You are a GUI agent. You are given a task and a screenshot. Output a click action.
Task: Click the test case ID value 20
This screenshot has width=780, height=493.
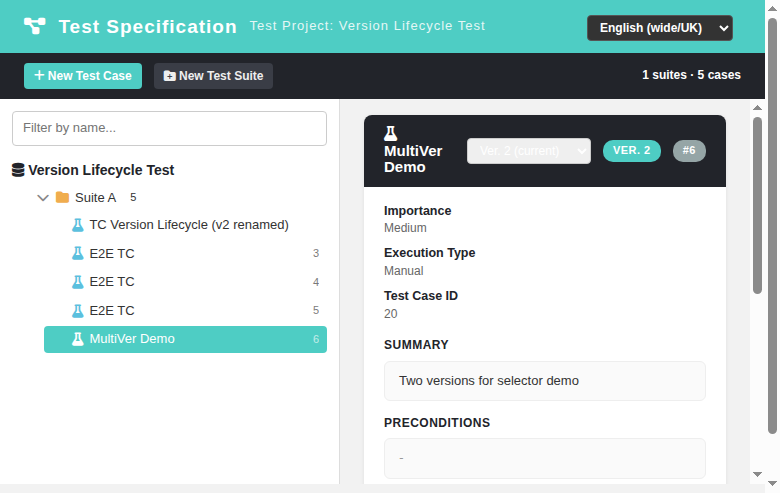390,314
